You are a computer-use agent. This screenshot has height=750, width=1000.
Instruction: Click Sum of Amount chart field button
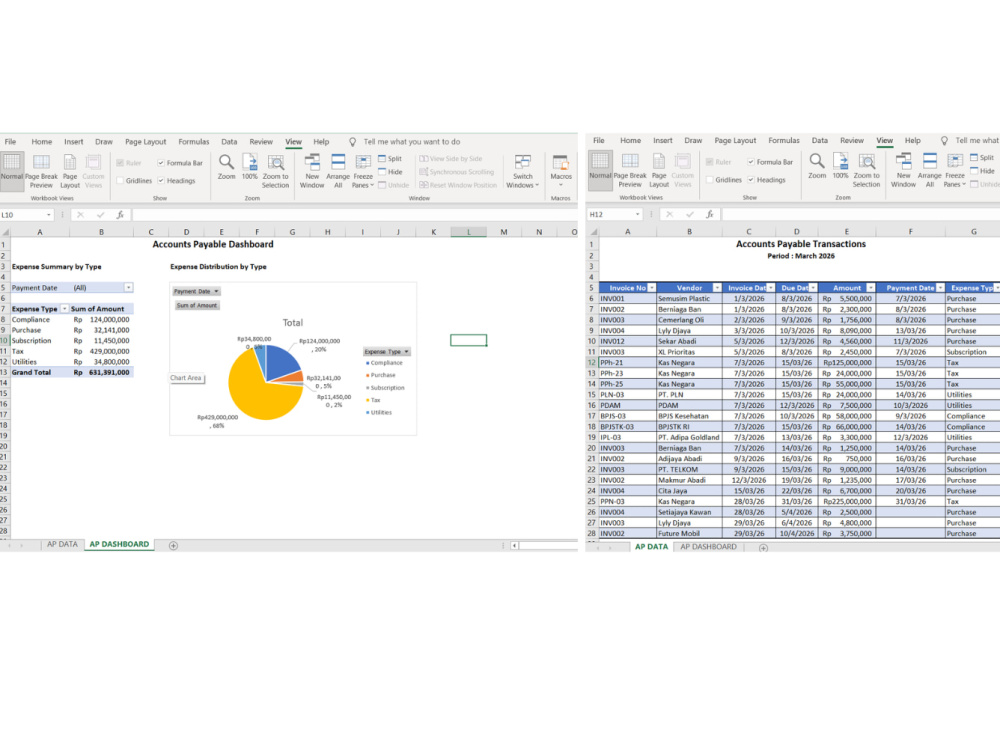coord(197,305)
